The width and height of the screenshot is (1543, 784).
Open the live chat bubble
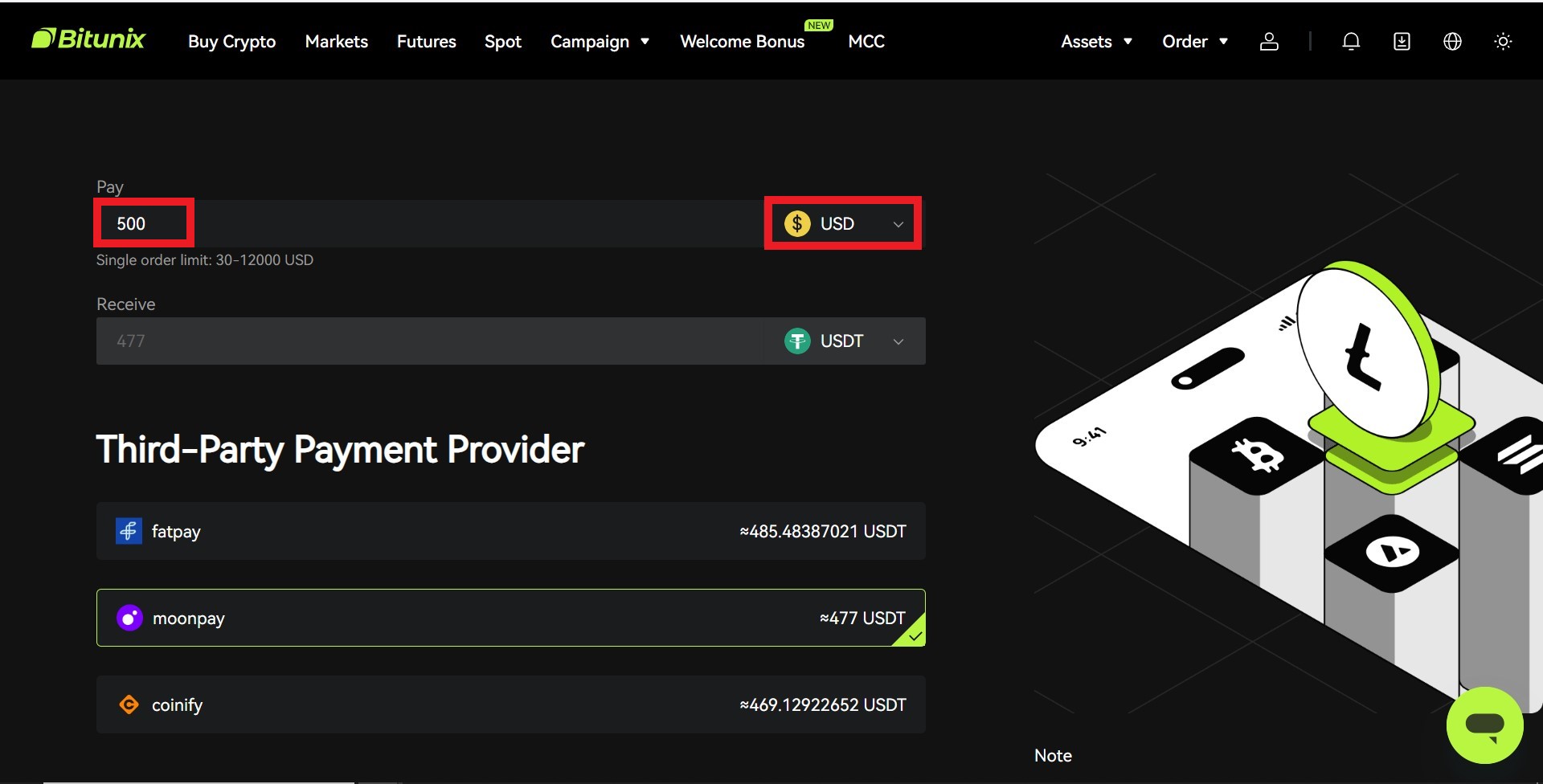coord(1484,725)
